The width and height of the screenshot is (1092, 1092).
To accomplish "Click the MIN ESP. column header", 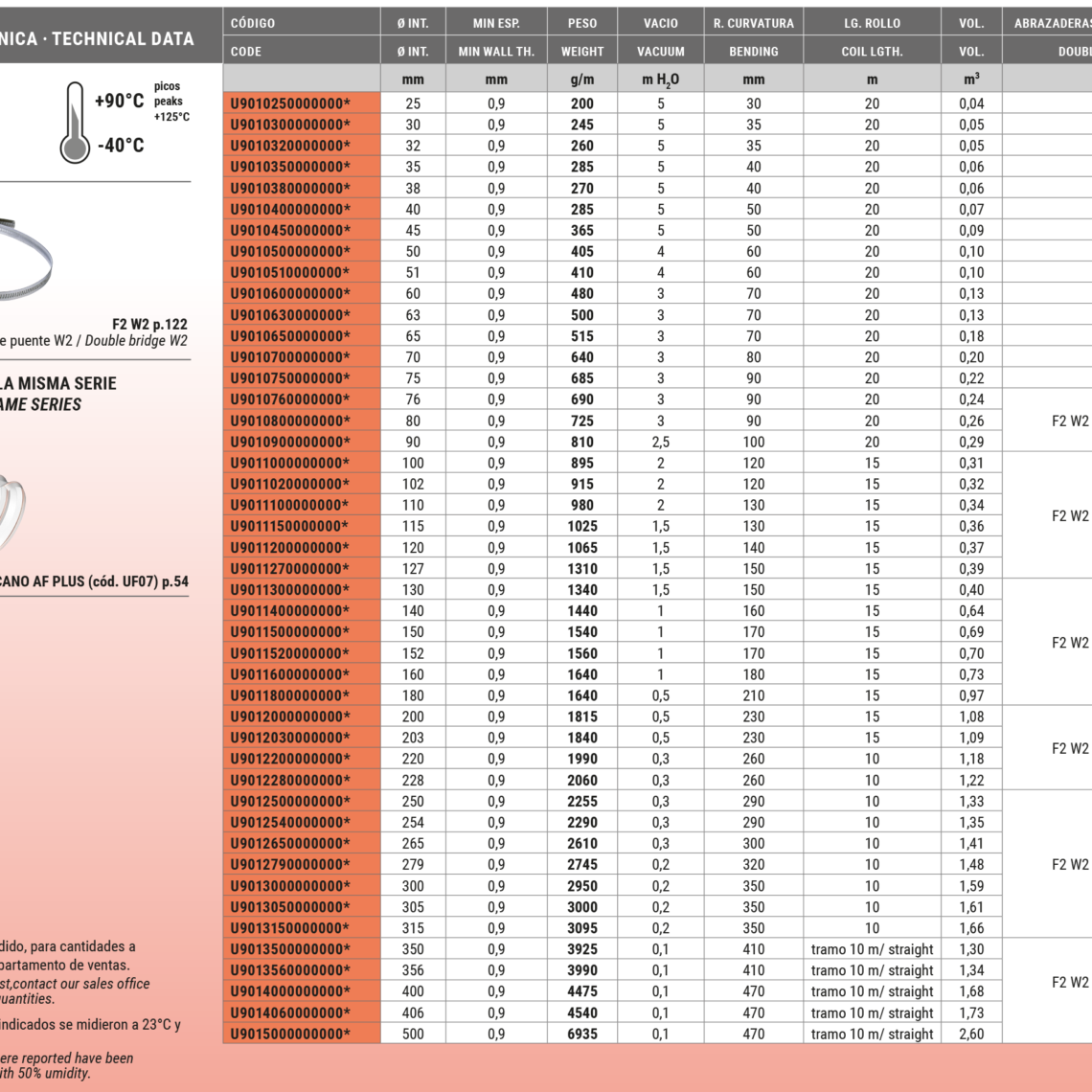I will (x=495, y=23).
